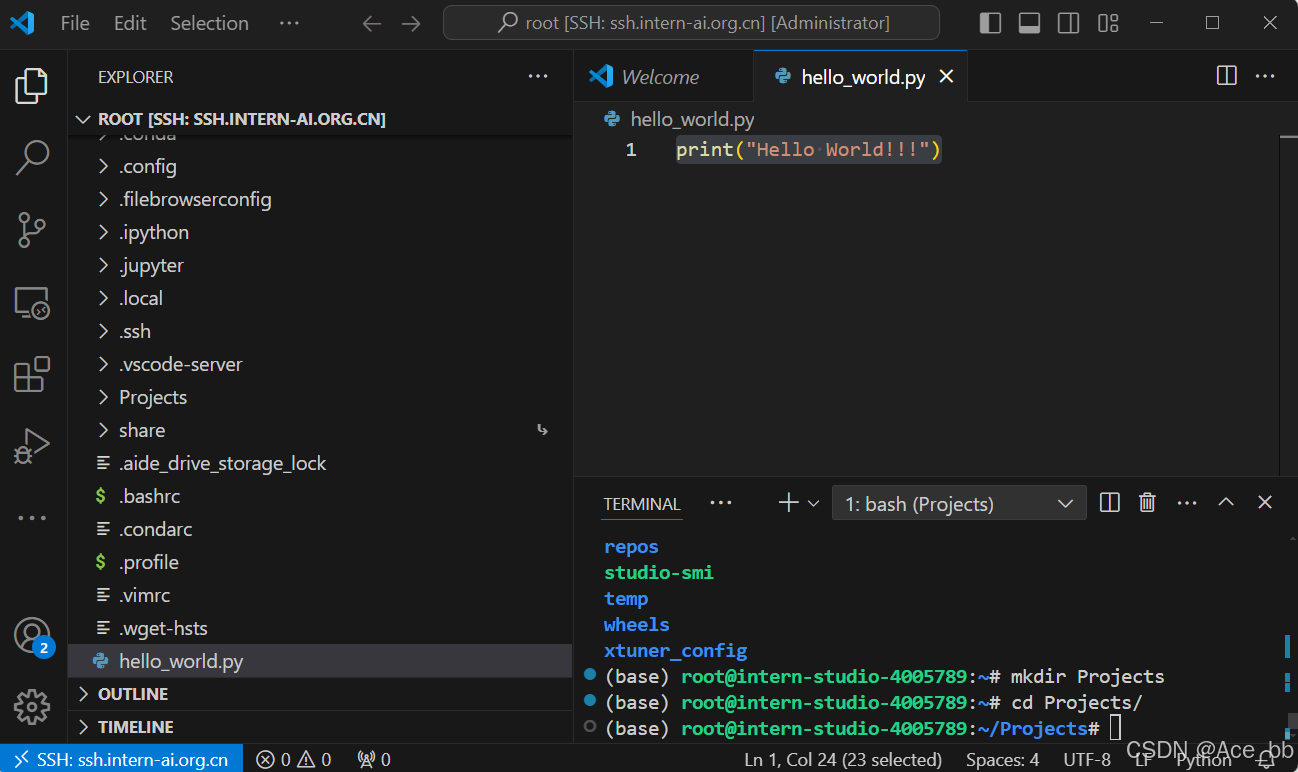Open the .aide_drive_storage_lock file
Screen dimensions: 1298x772
pyautogui.click(x=320, y=463)
